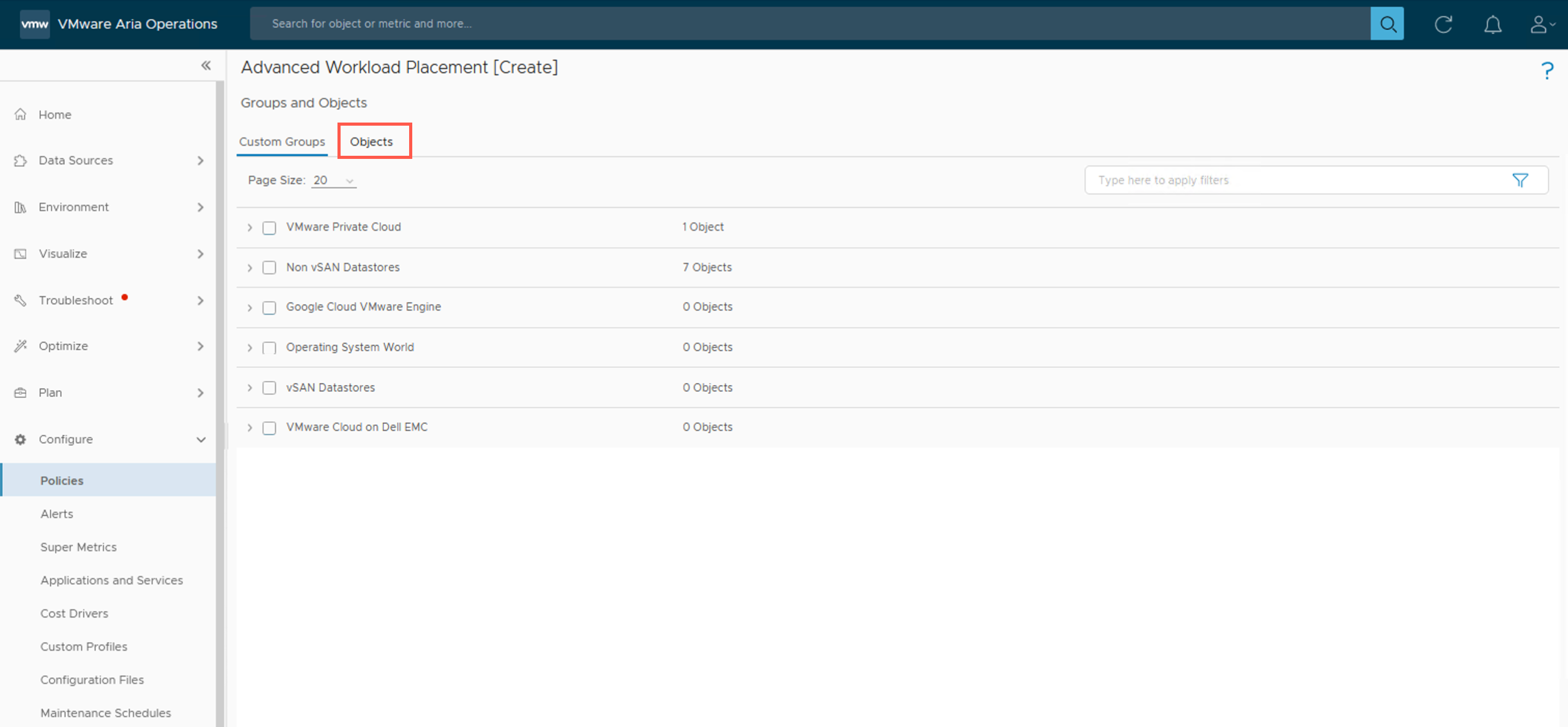
Task: Open the notifications bell
Action: (x=1492, y=24)
